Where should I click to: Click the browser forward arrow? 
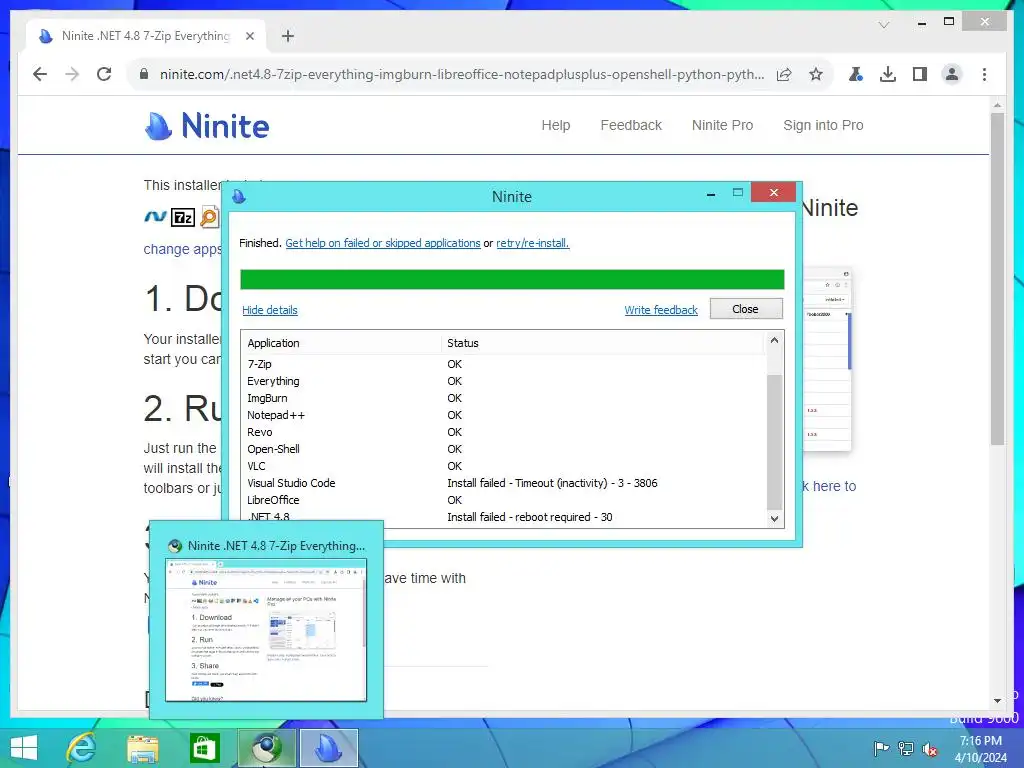pos(72,74)
